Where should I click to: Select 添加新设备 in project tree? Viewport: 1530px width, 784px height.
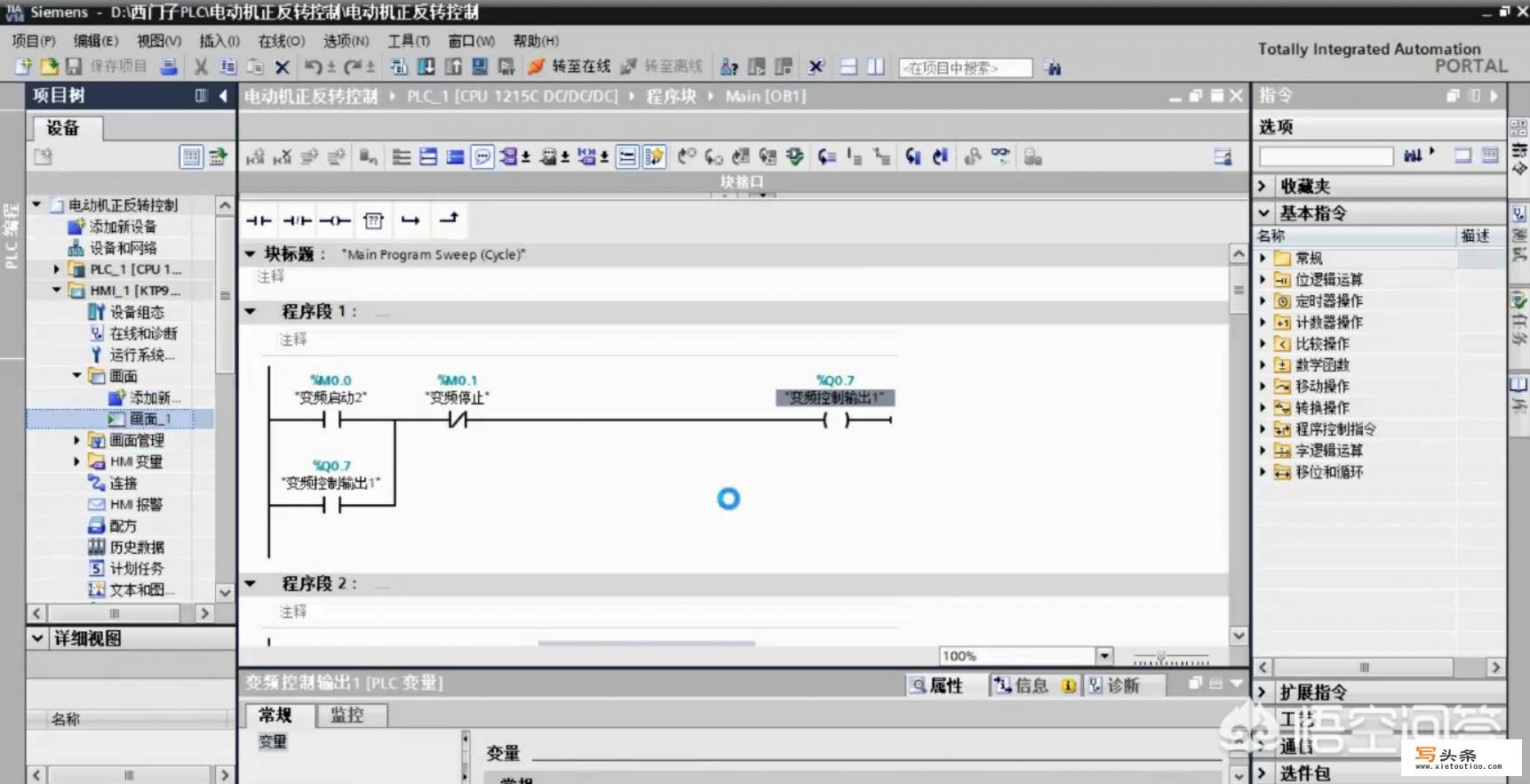123,227
